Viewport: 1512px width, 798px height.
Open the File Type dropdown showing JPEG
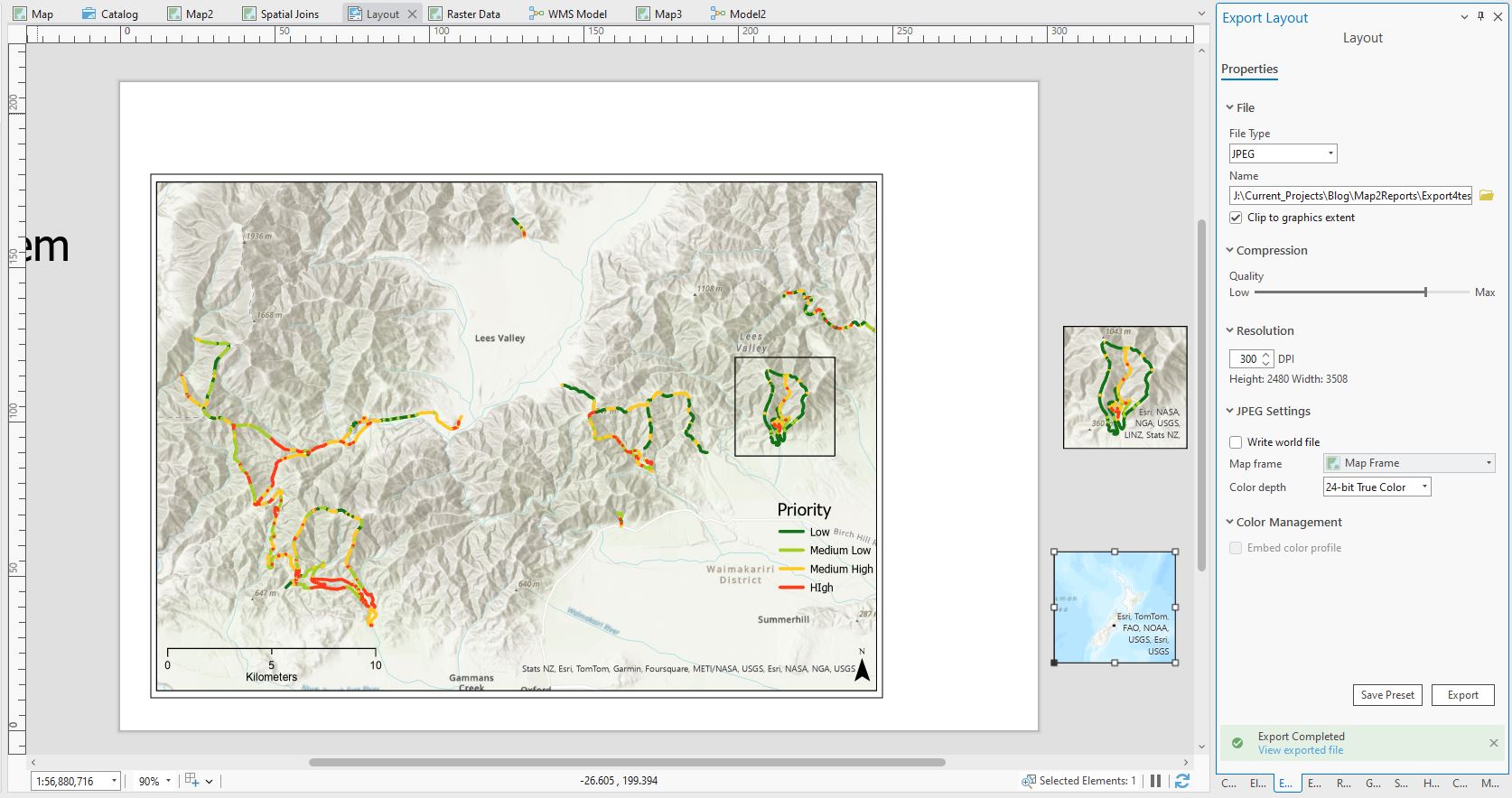click(x=1283, y=154)
